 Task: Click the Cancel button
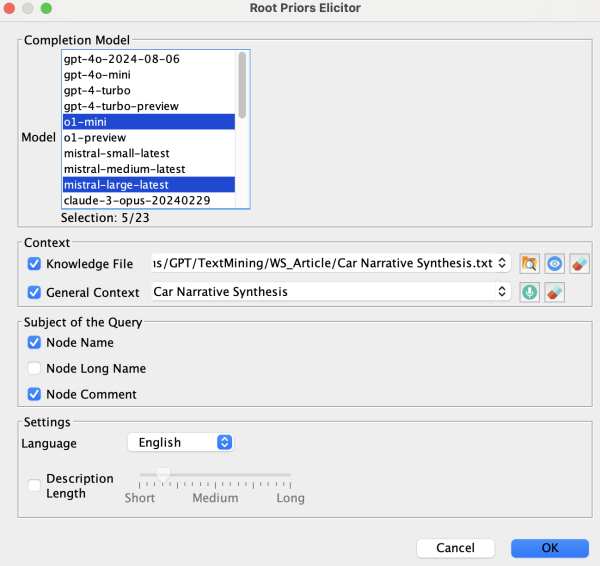point(455,548)
